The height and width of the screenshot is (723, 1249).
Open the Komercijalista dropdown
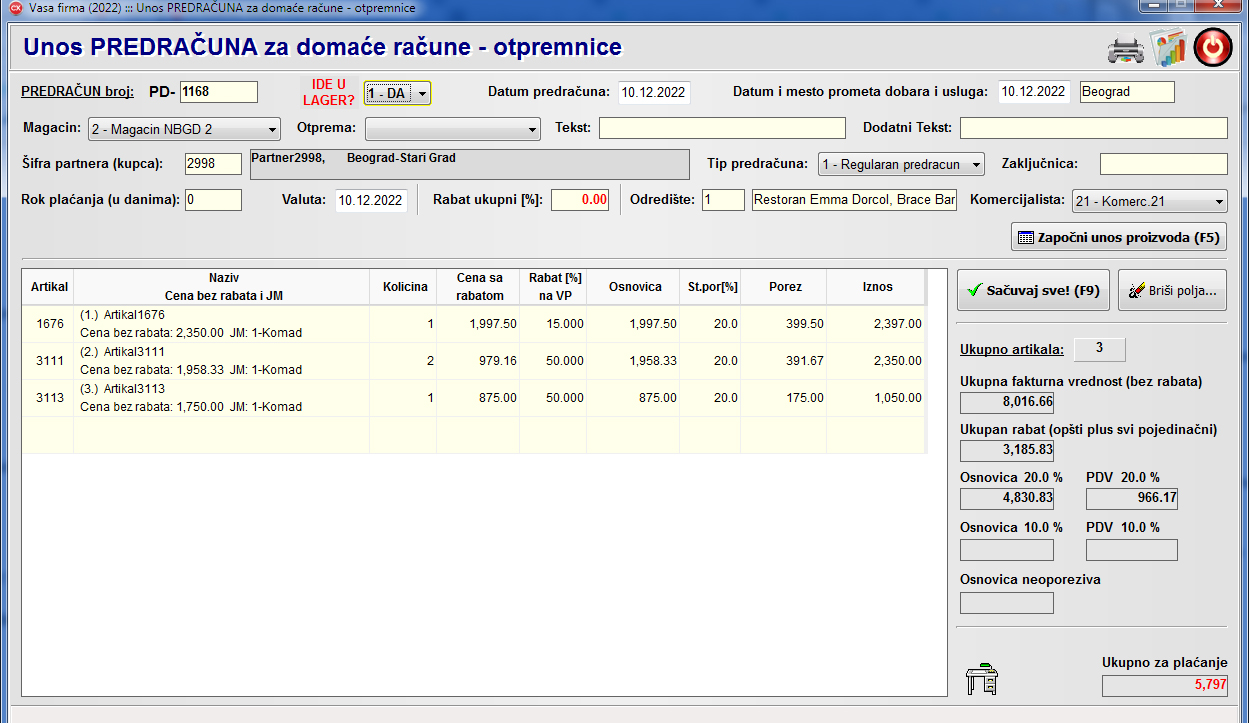tap(1149, 201)
